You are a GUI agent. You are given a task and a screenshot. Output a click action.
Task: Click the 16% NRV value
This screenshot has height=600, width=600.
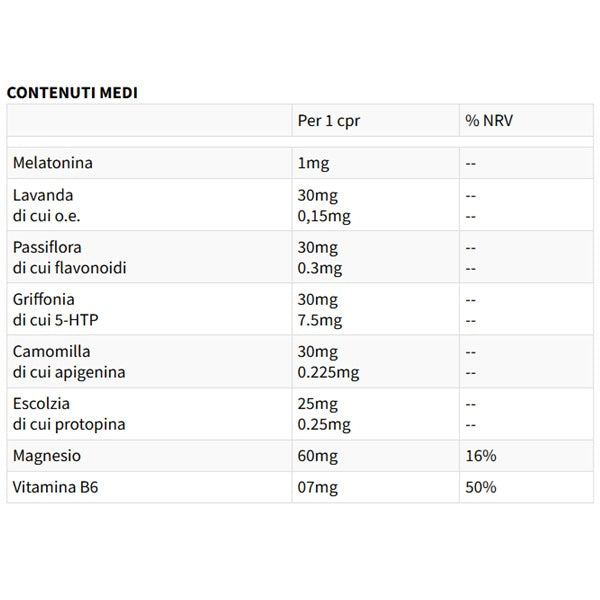click(481, 456)
